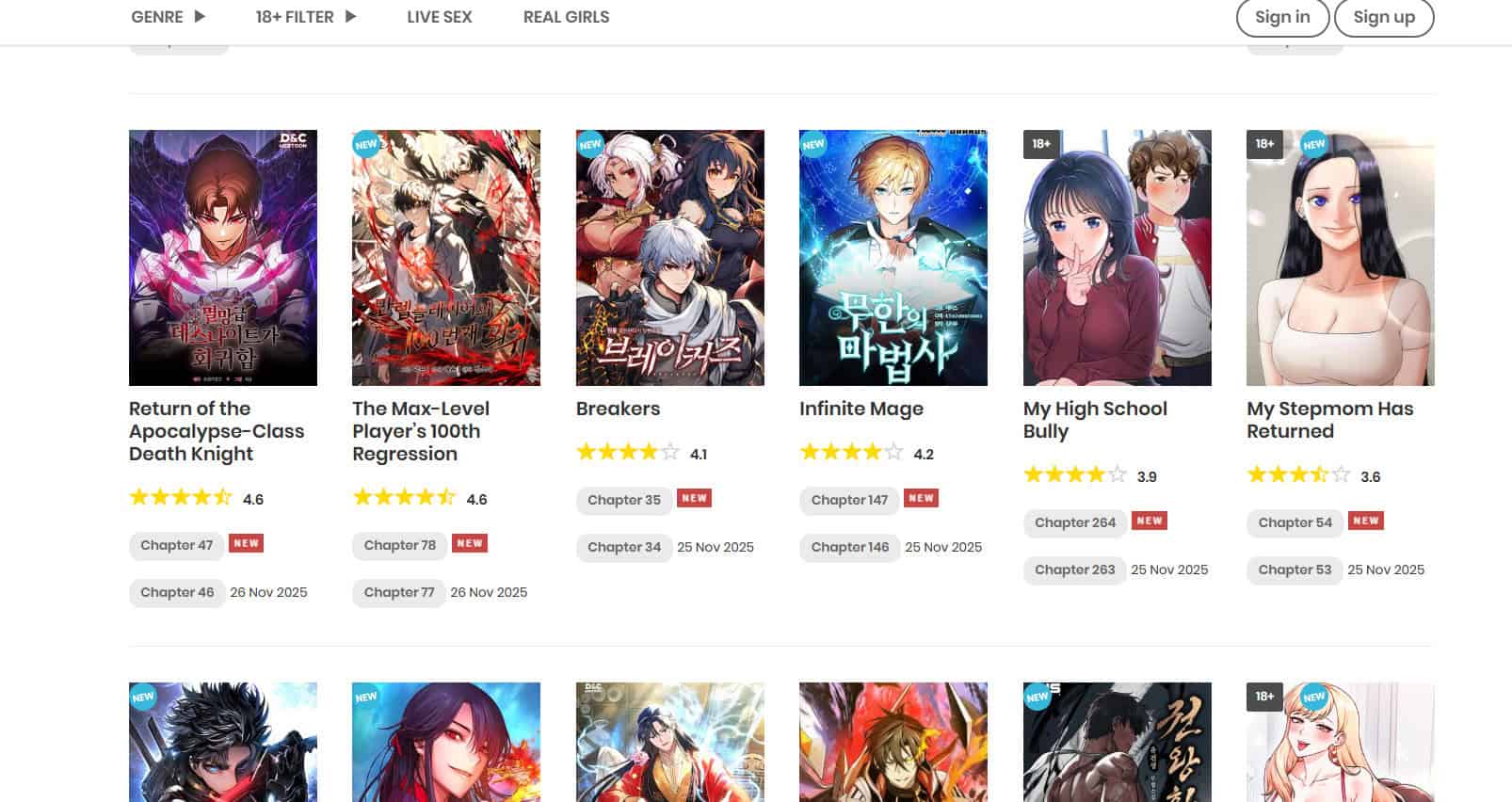Viewport: 1512px width, 802px height.
Task: Click the 4.1 rating value under Breakers
Action: pos(699,455)
